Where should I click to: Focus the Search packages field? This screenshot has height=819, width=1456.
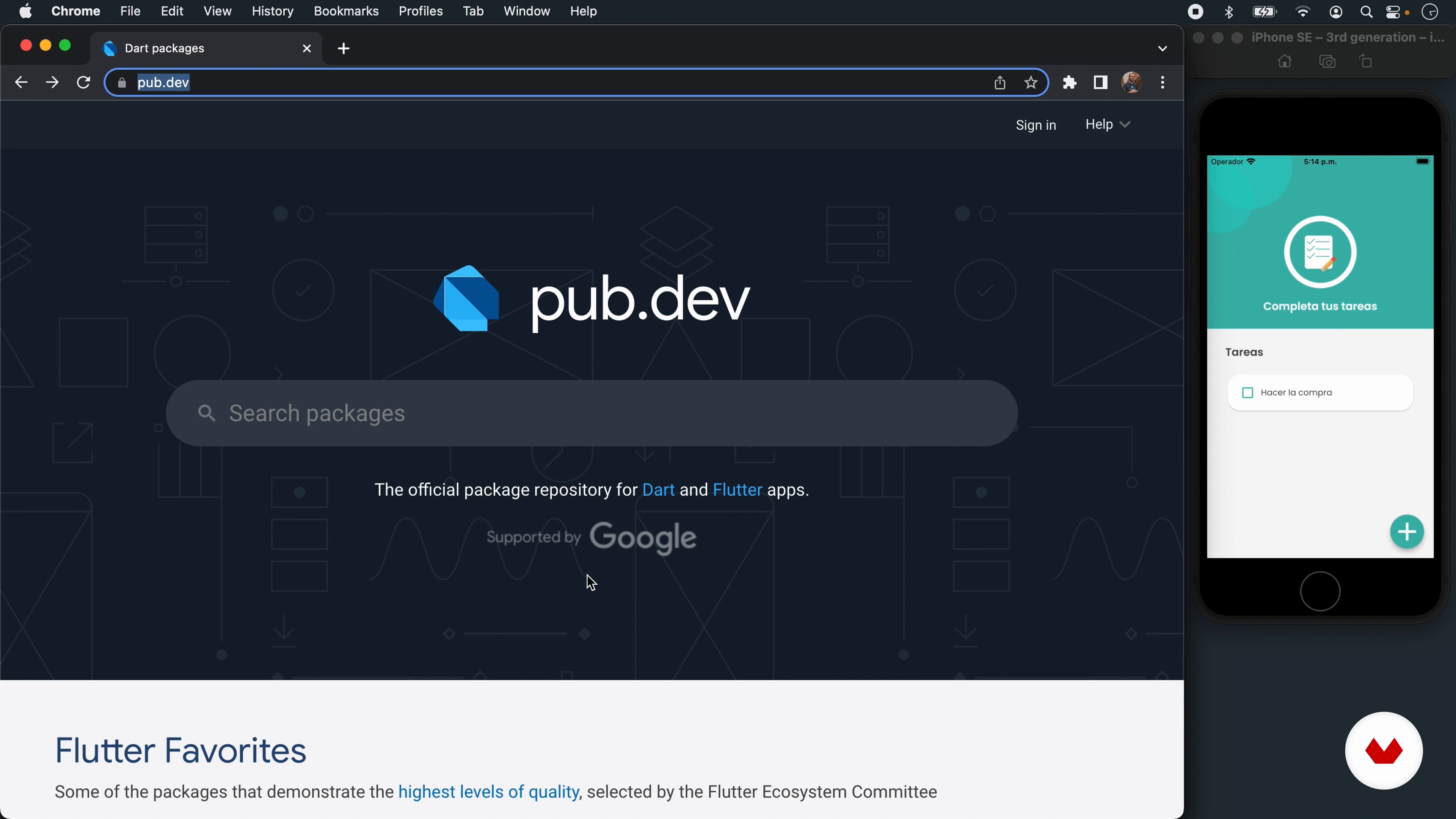(591, 413)
